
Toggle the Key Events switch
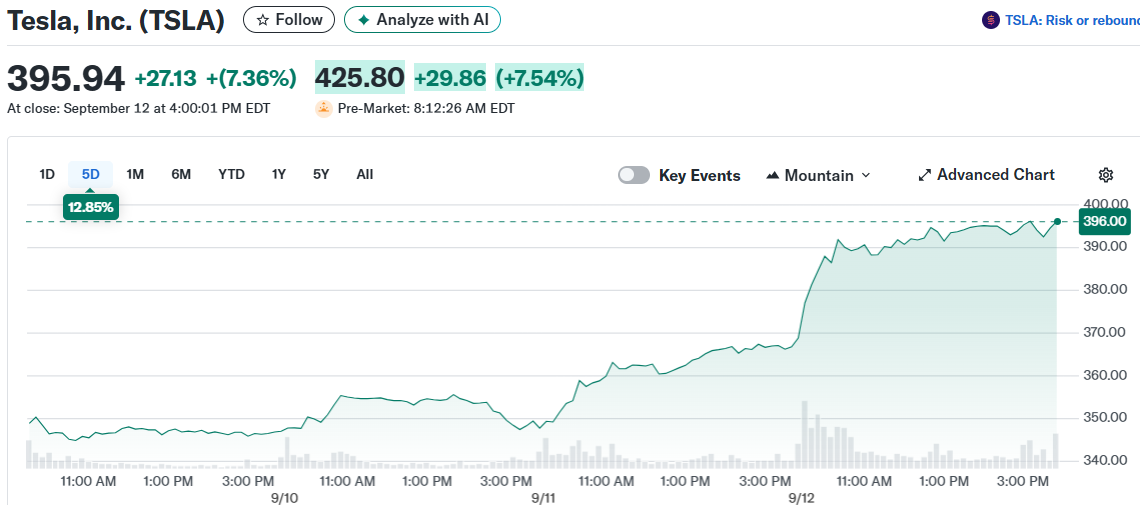point(633,175)
